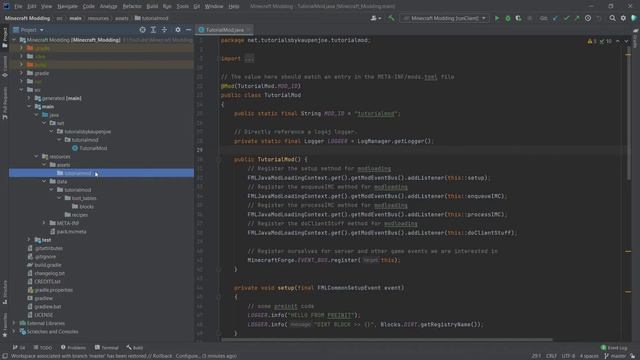Open the Commit tool window from left strip

coord(5,67)
